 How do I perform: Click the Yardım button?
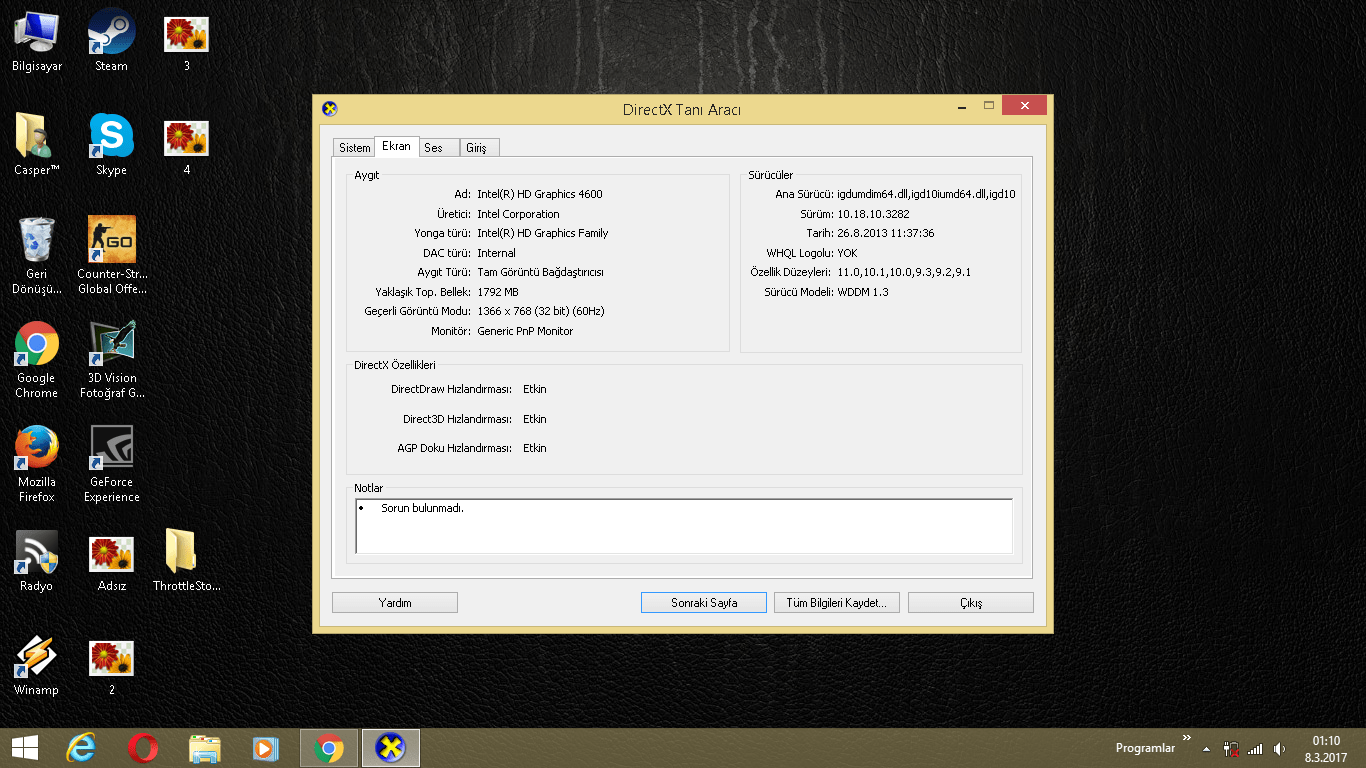point(395,603)
